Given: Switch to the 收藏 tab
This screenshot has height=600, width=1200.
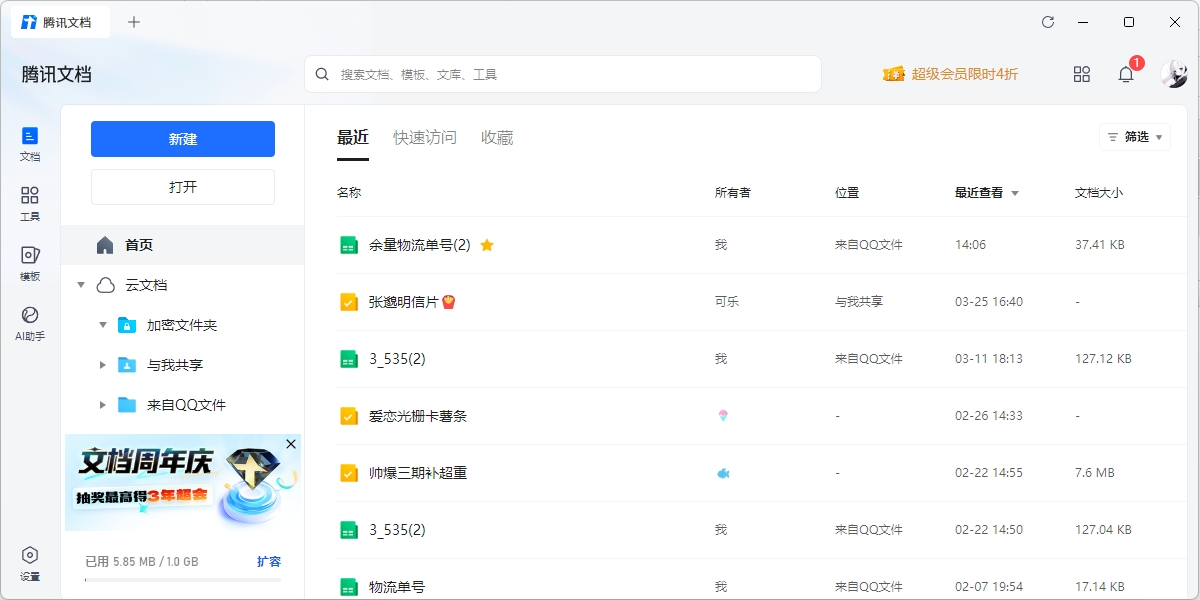Looking at the screenshot, I should point(497,138).
